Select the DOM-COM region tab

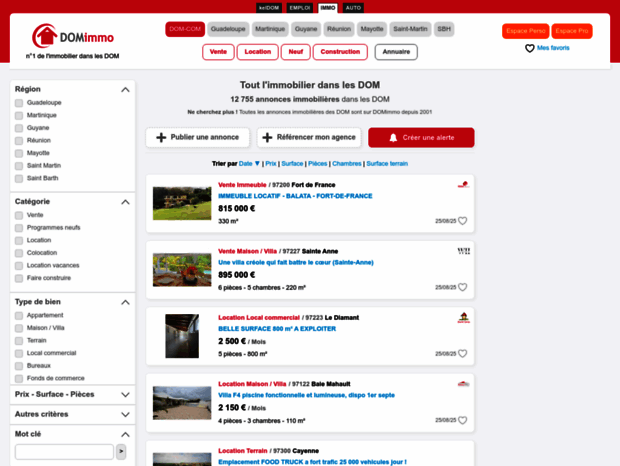[185, 29]
